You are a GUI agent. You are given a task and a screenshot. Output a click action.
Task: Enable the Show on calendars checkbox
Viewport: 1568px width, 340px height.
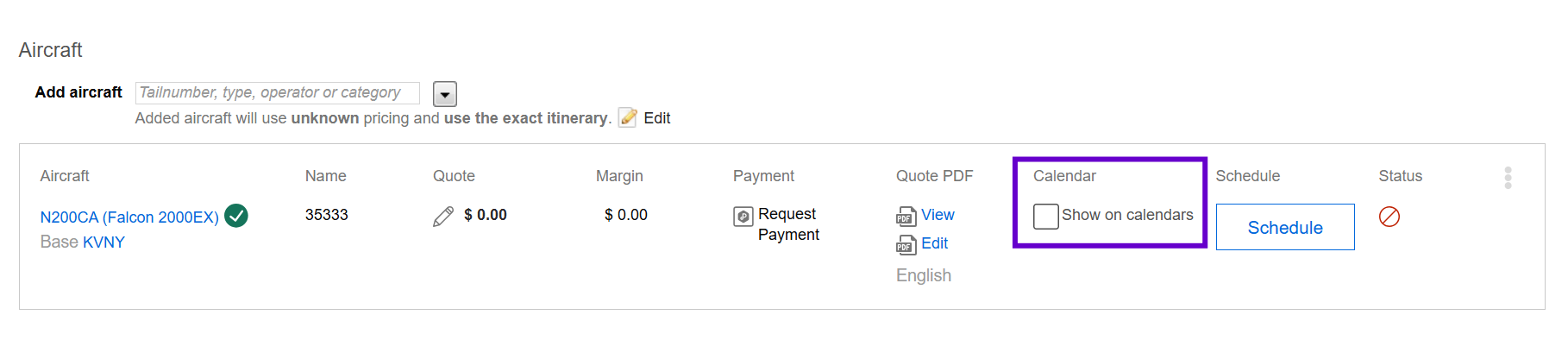(x=1046, y=217)
